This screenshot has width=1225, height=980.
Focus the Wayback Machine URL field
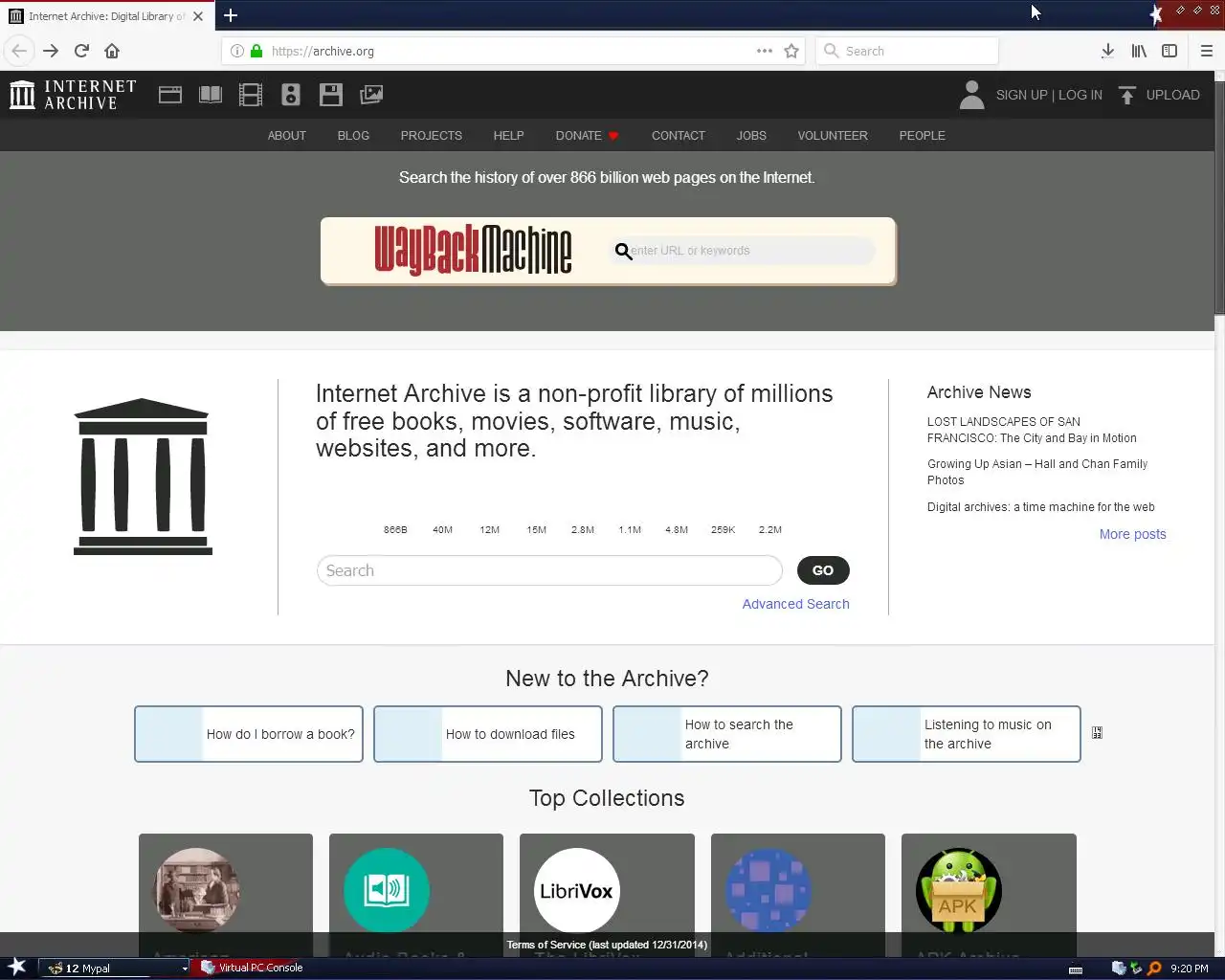[x=743, y=251]
